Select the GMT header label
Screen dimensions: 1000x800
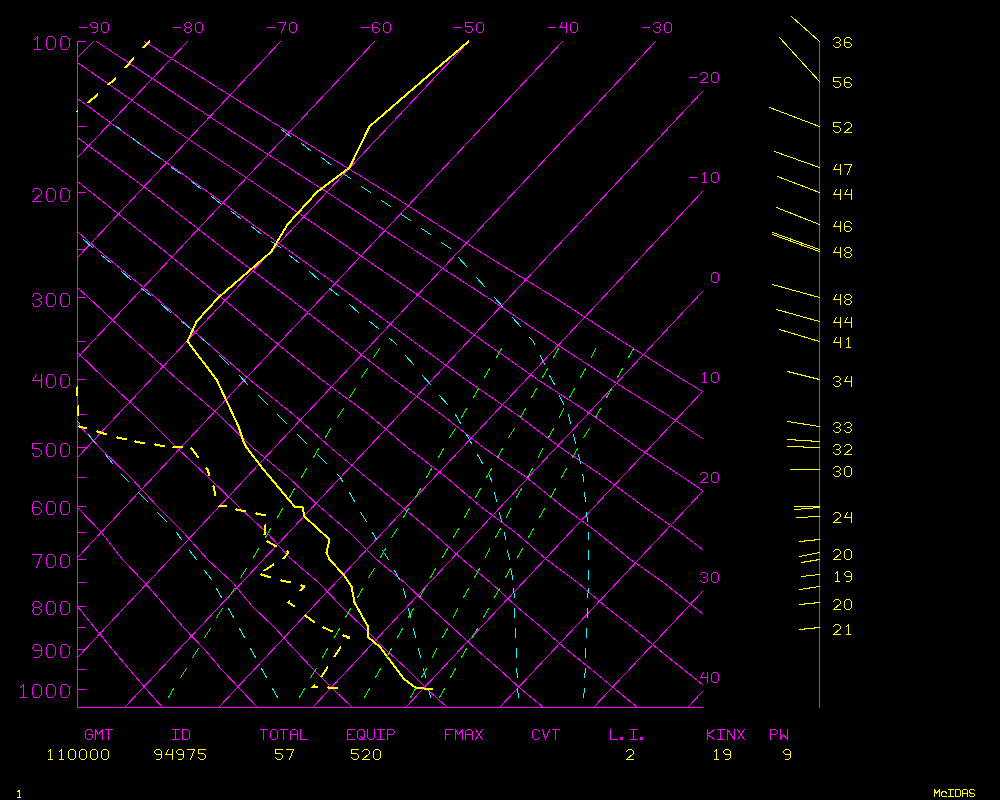100,735
